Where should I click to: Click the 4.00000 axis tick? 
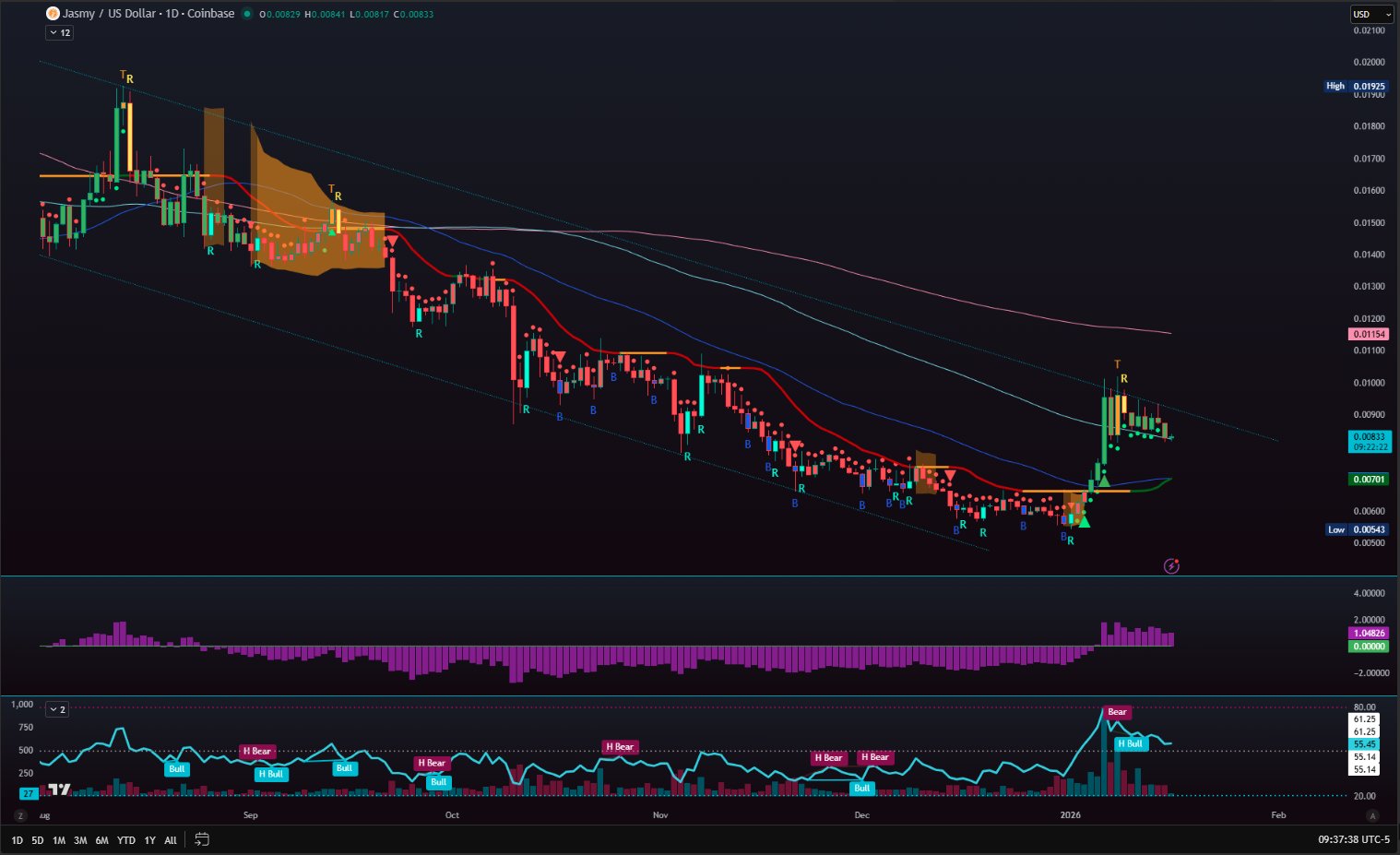1369,593
